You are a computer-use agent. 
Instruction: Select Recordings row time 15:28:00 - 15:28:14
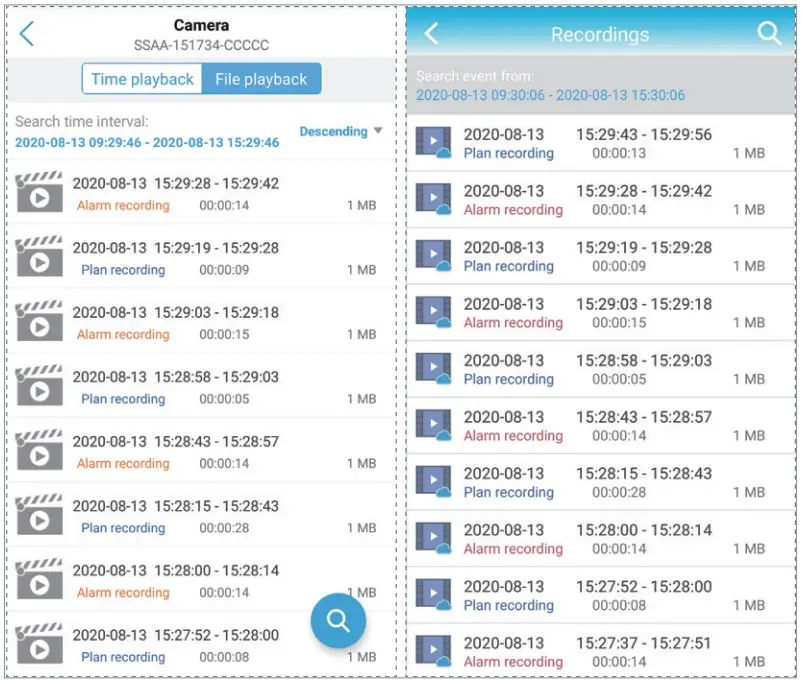tap(644, 530)
